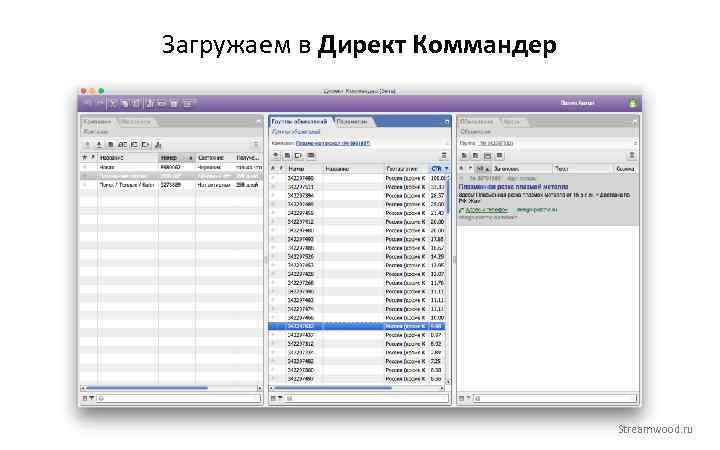Click the red-tinted fourth icon in ad groups toolbar
This screenshot has height=450, width=720.
pos(311,156)
